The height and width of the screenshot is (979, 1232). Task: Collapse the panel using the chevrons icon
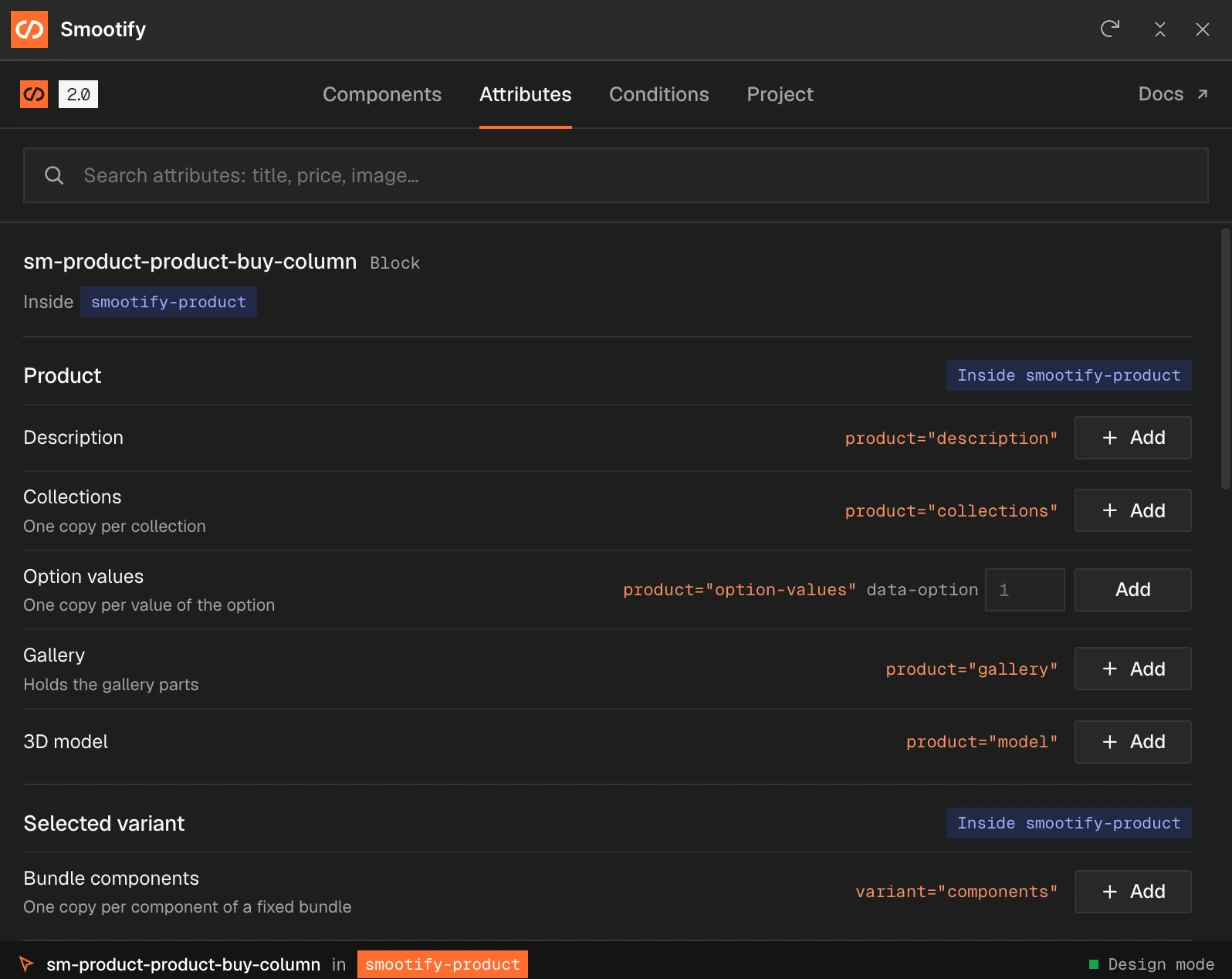1160,29
